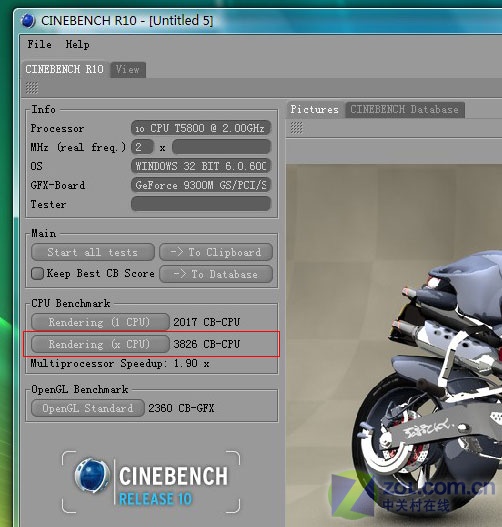Start the OpenGL Standard benchmark

88,408
